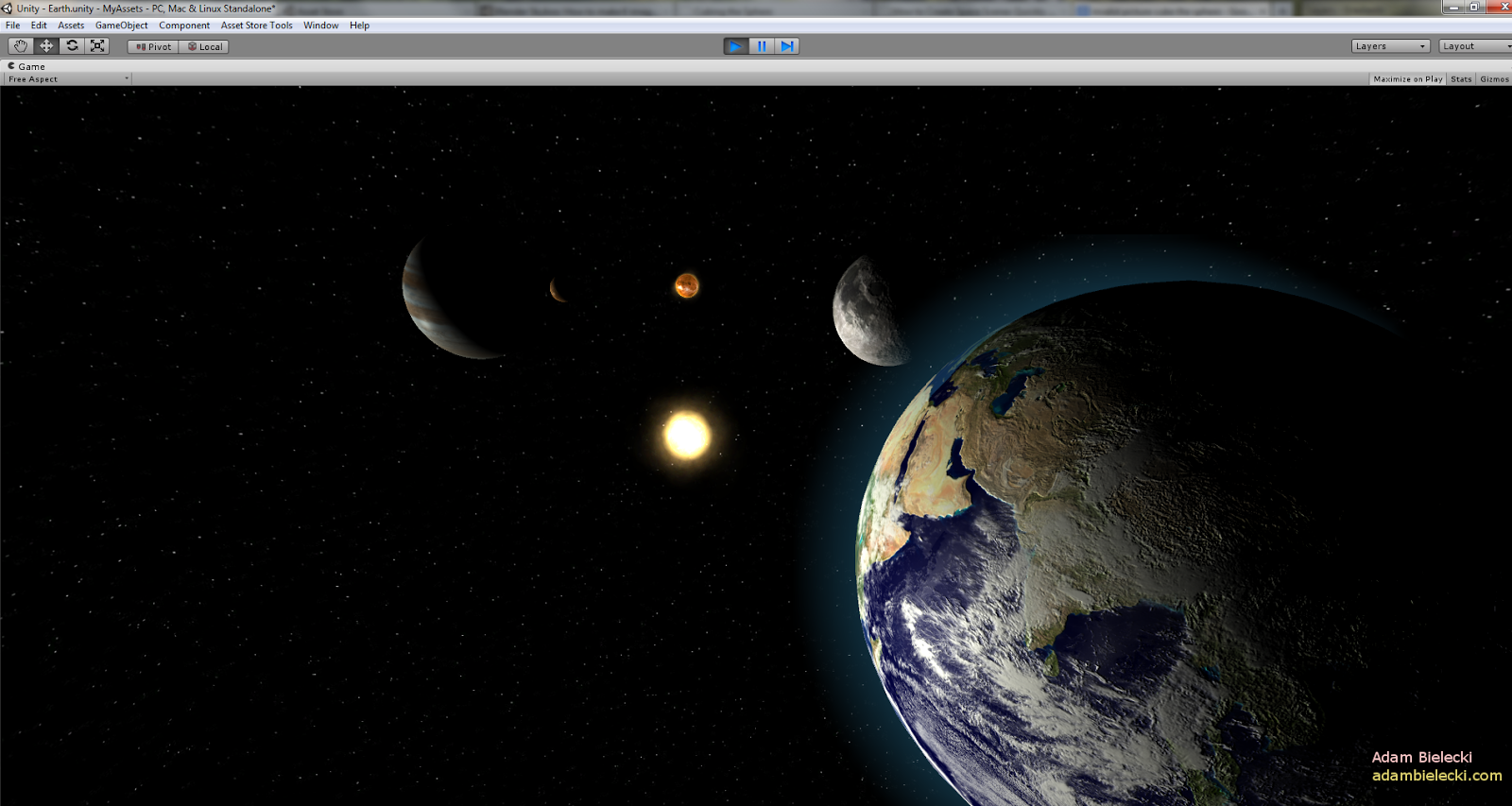Open the Layout dropdown
1512x806 pixels.
pos(1475,46)
